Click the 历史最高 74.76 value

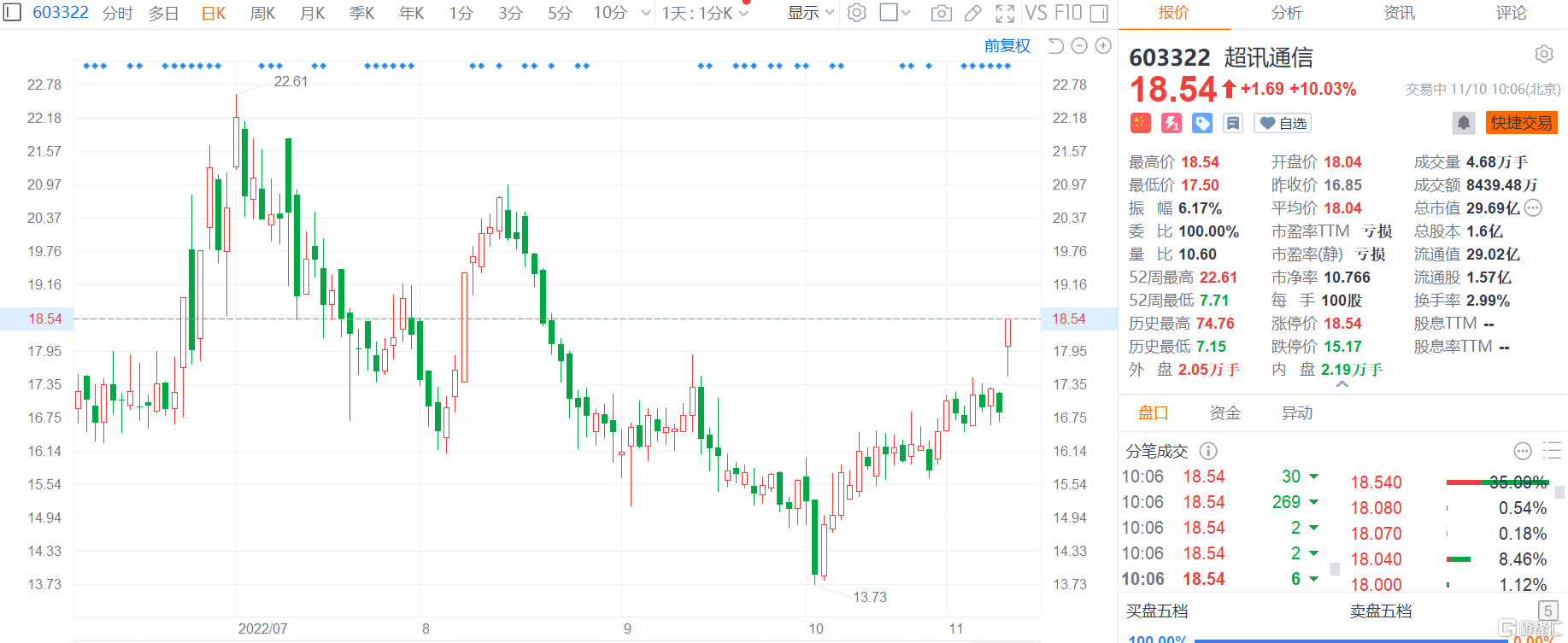(1216, 324)
